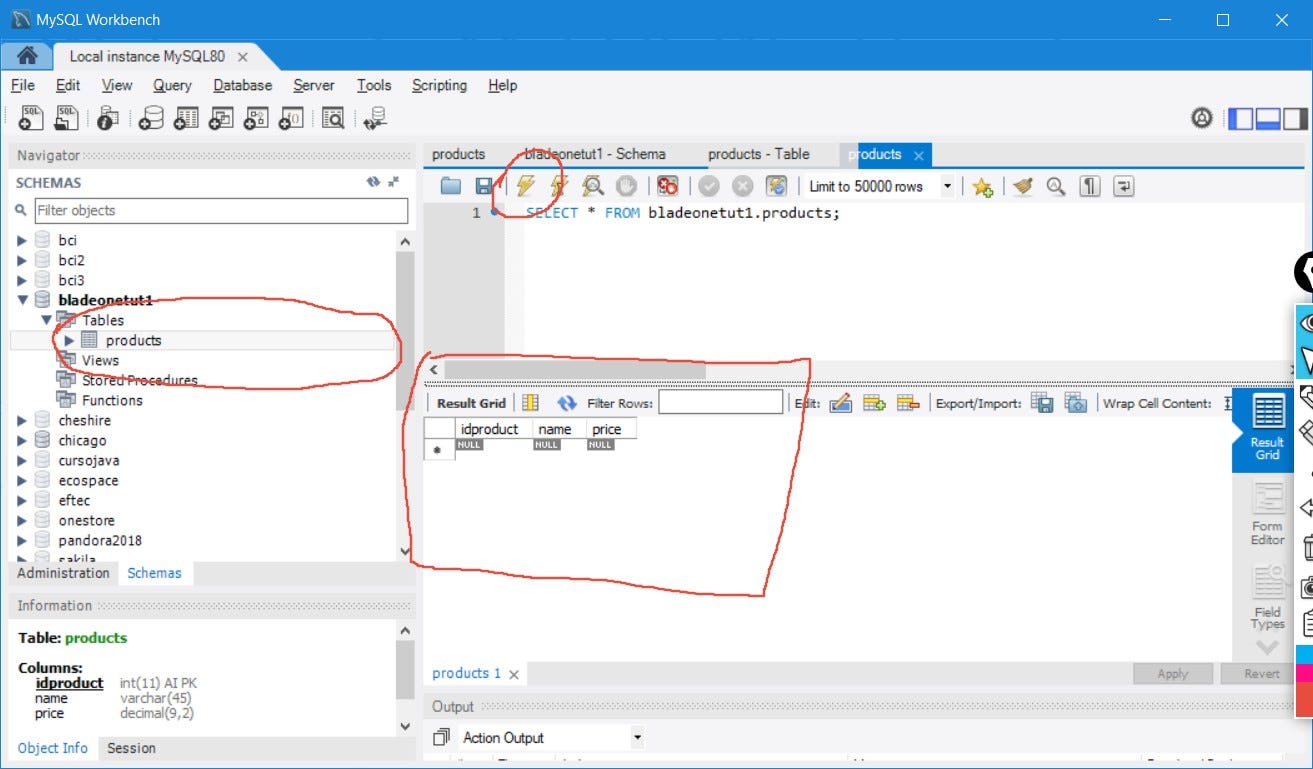
Task: Edit current row icon in result toolbar
Action: coord(840,403)
